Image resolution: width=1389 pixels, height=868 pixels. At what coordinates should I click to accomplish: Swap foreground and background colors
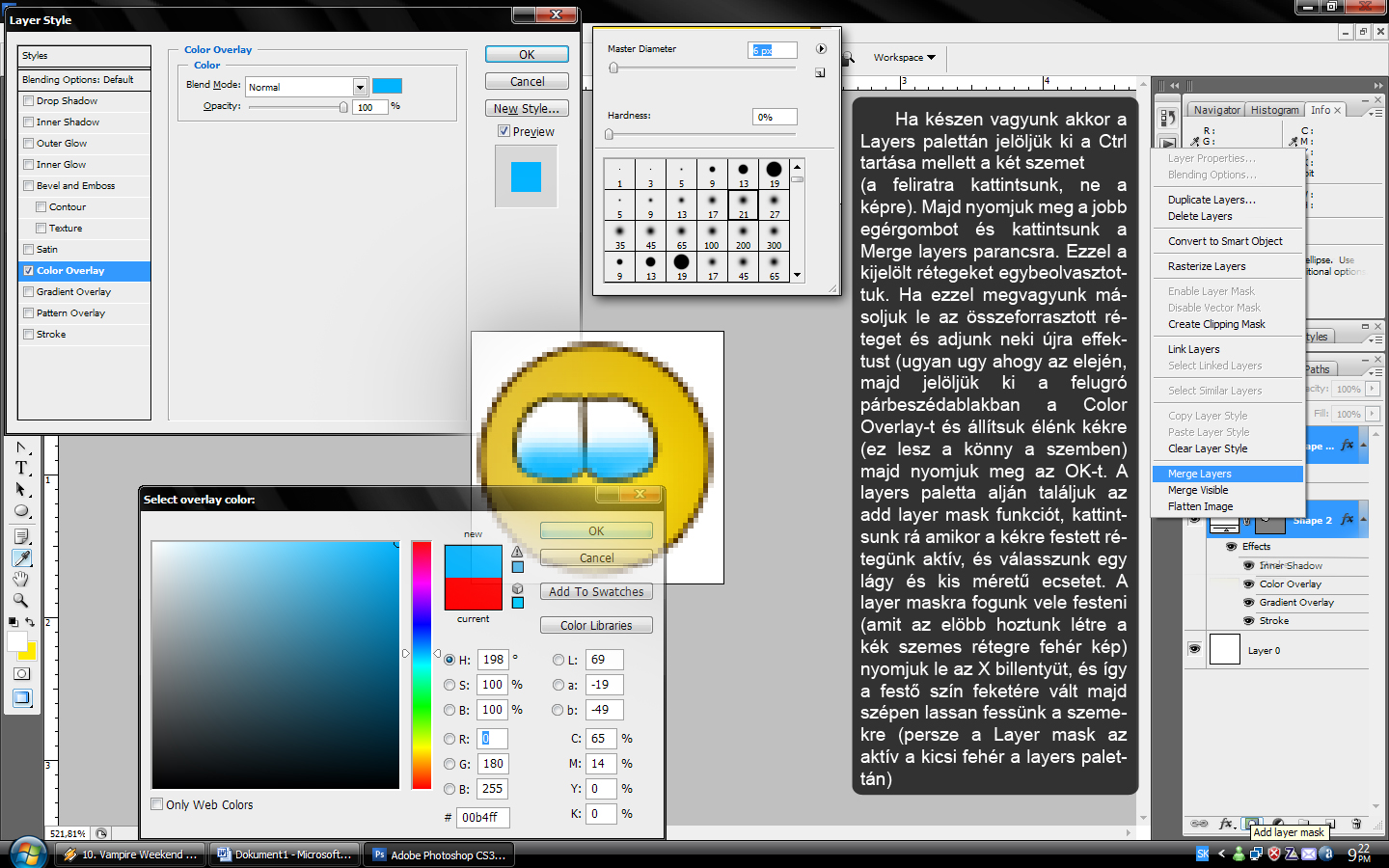click(30, 622)
